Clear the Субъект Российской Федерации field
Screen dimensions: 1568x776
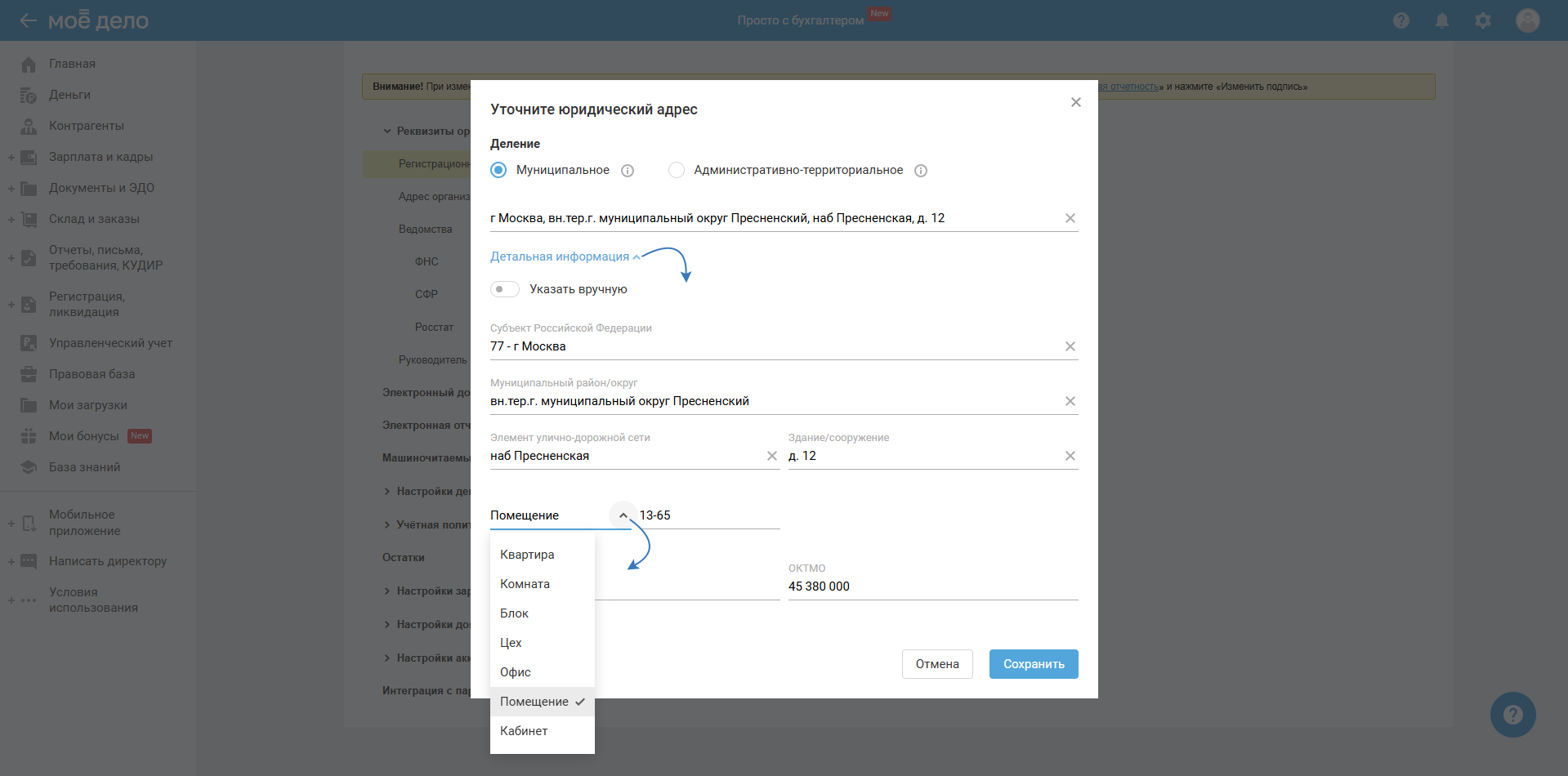pos(1070,346)
